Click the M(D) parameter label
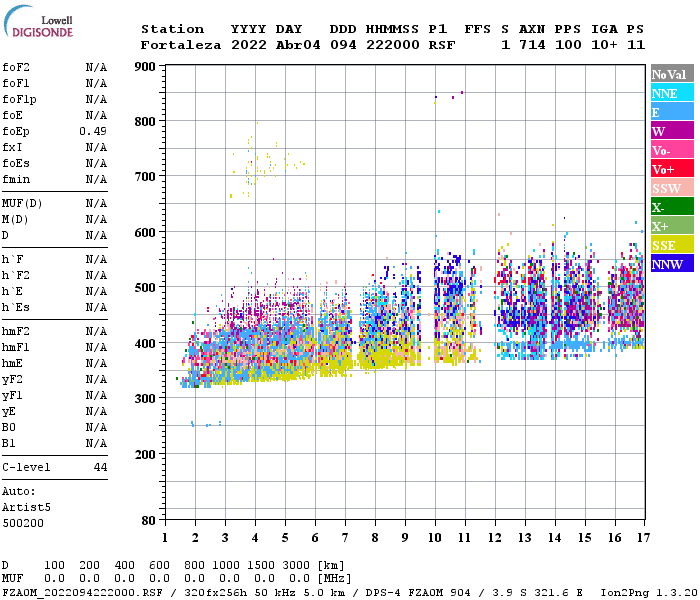The width and height of the screenshot is (700, 600). [x=15, y=220]
